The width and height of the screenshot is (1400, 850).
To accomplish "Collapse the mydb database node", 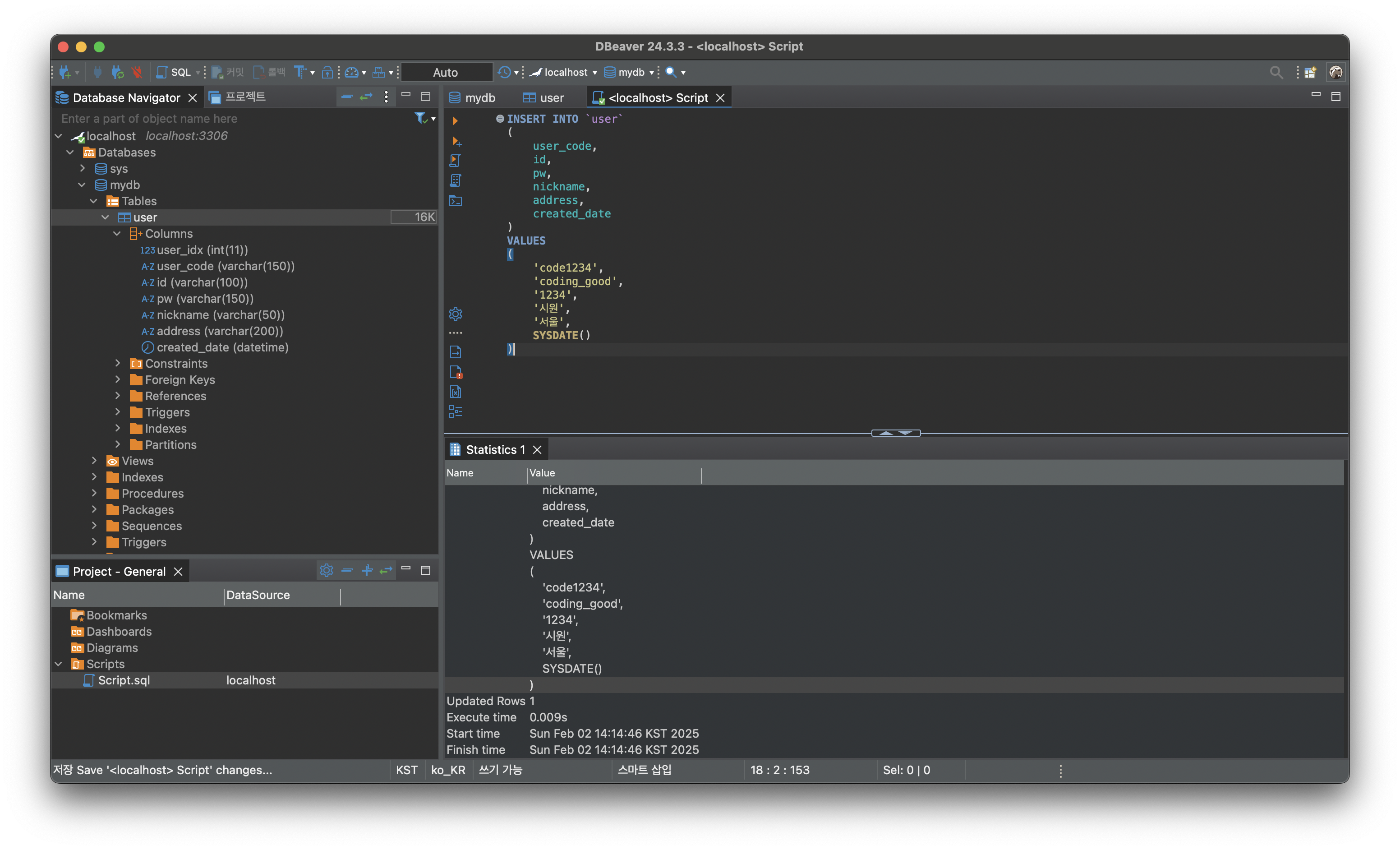I will [83, 185].
